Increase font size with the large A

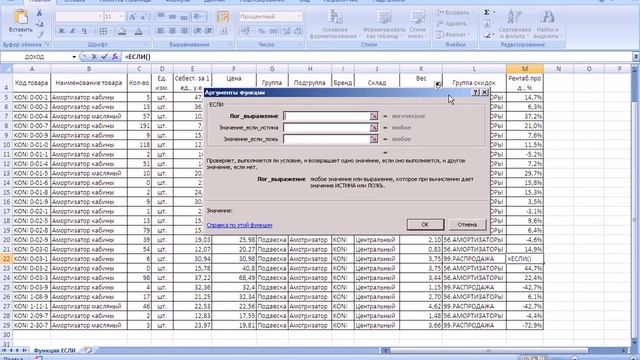pos(132,17)
